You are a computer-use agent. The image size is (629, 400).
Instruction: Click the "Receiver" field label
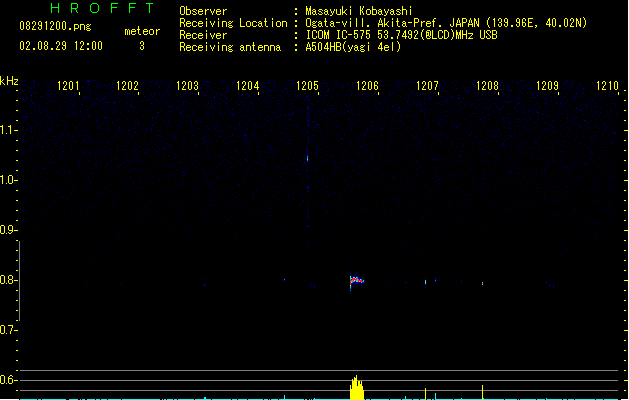(203, 35)
